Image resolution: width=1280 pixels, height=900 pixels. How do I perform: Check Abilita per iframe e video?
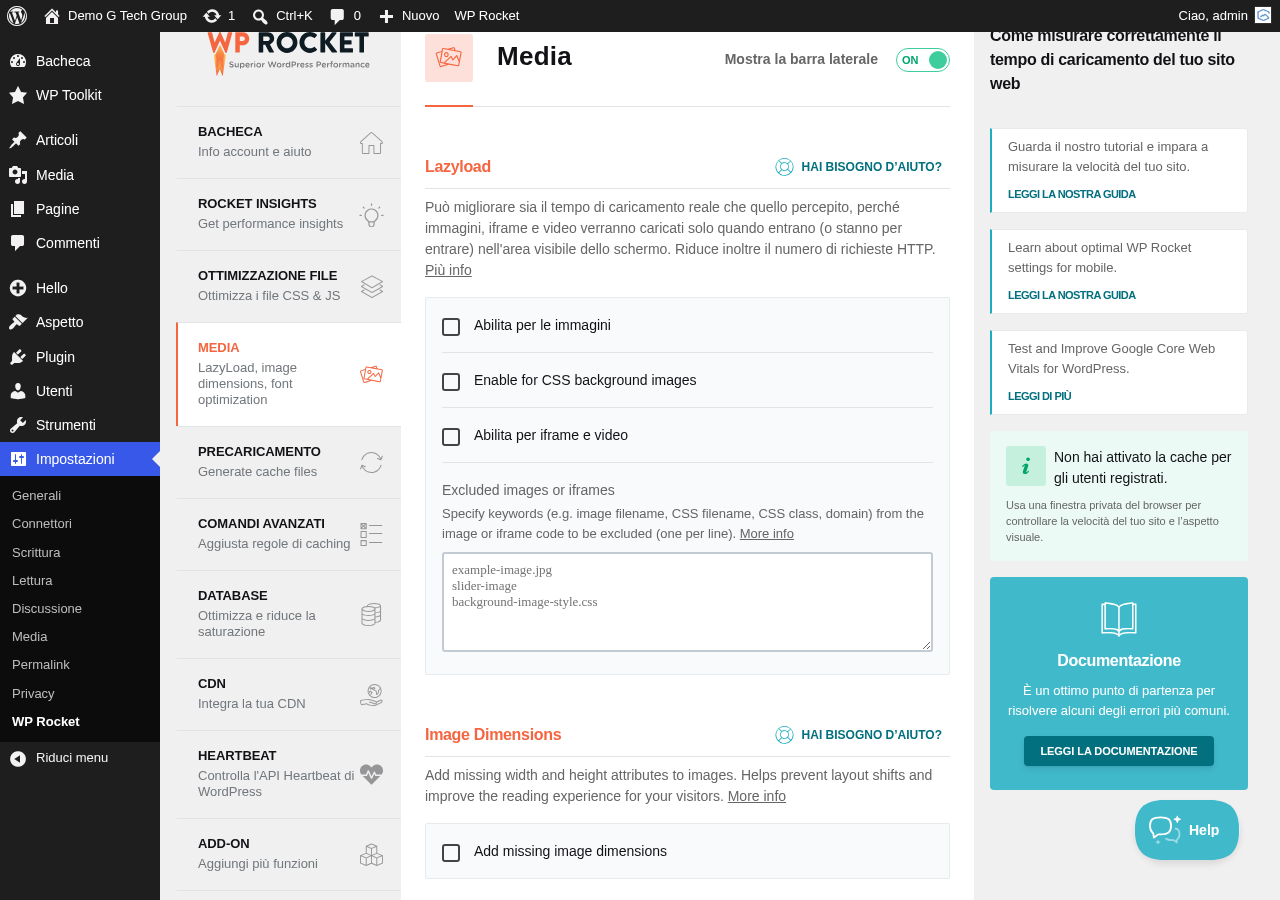pyautogui.click(x=451, y=437)
